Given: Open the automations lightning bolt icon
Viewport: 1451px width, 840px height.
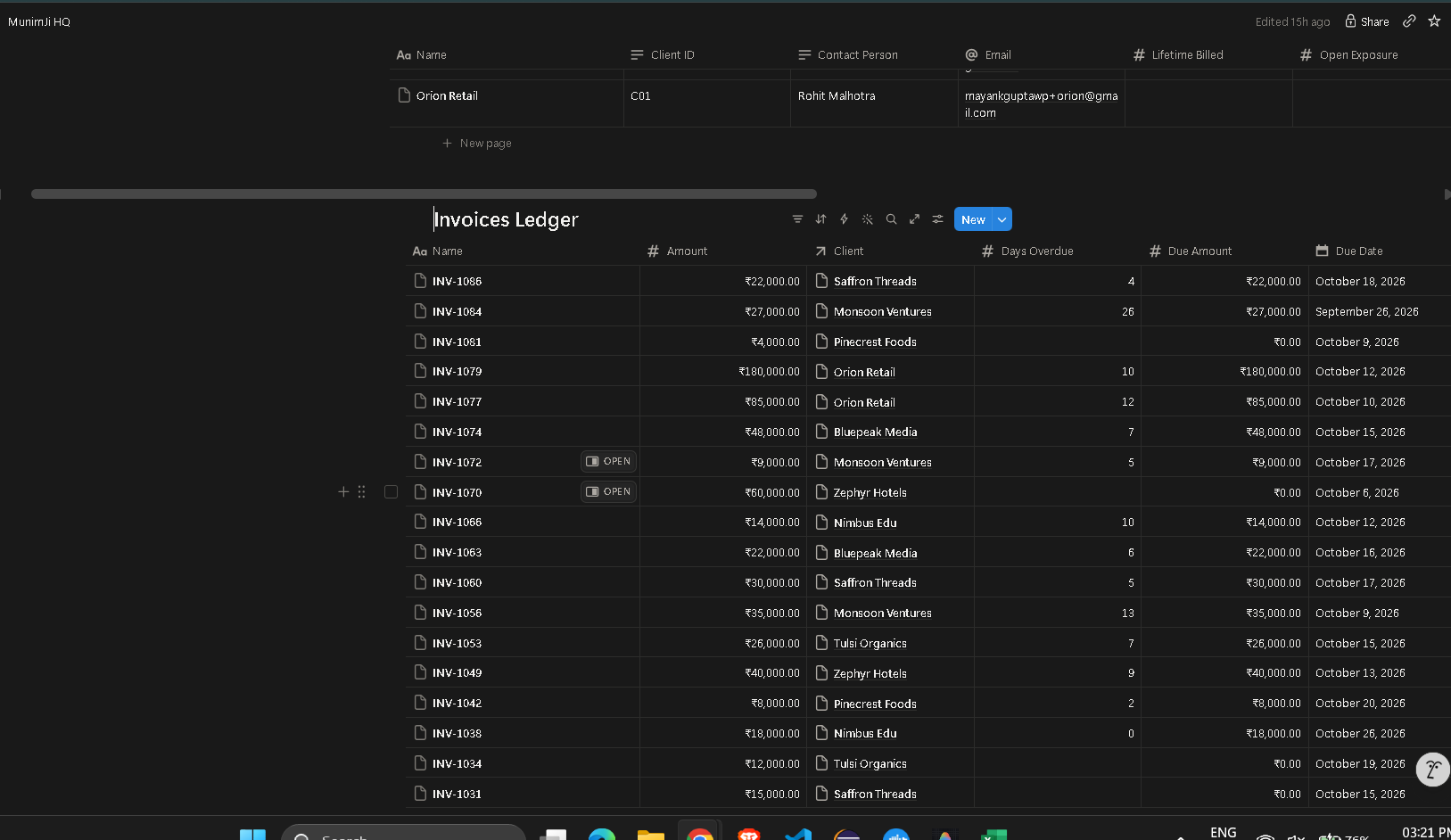Looking at the screenshot, I should point(844,219).
